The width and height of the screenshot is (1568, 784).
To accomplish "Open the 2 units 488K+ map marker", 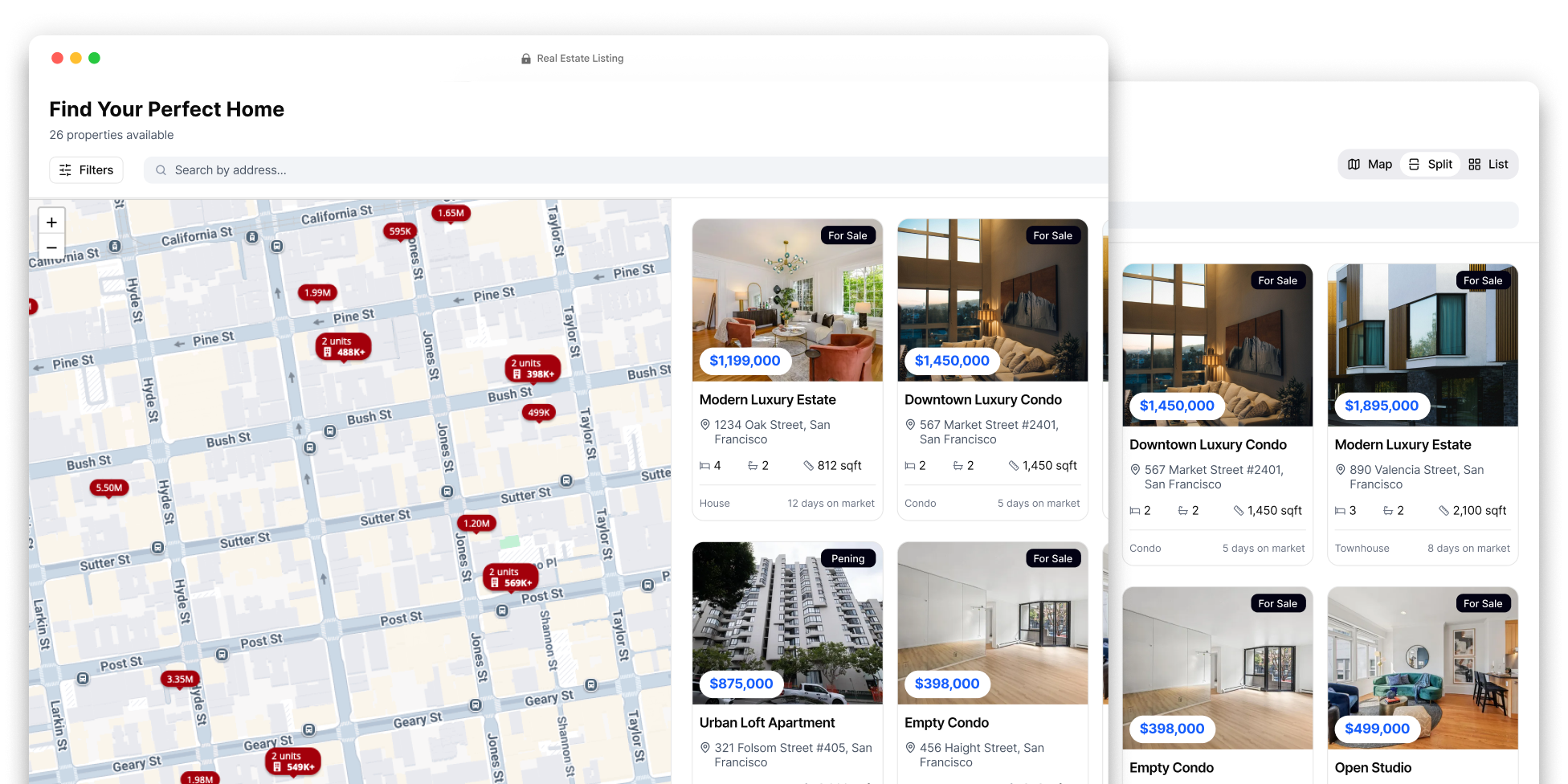I will point(344,347).
